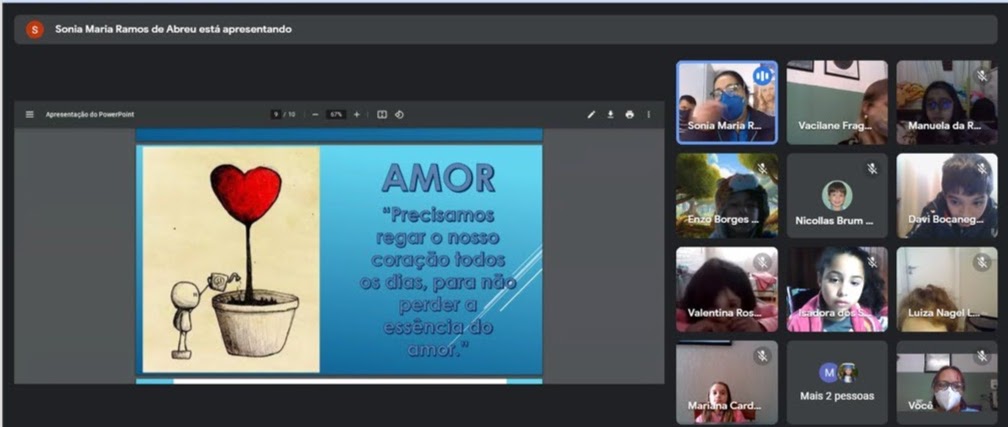Expand the 'Mais 2 pessoas' participants tile
The height and width of the screenshot is (427, 1008).
point(837,382)
